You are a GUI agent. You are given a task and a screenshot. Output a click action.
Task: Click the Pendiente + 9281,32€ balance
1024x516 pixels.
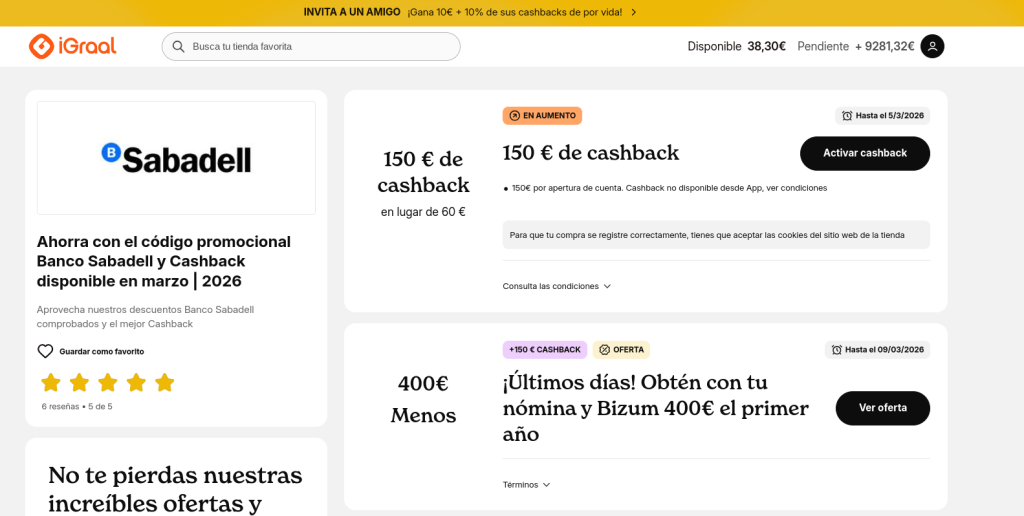pyautogui.click(x=856, y=46)
